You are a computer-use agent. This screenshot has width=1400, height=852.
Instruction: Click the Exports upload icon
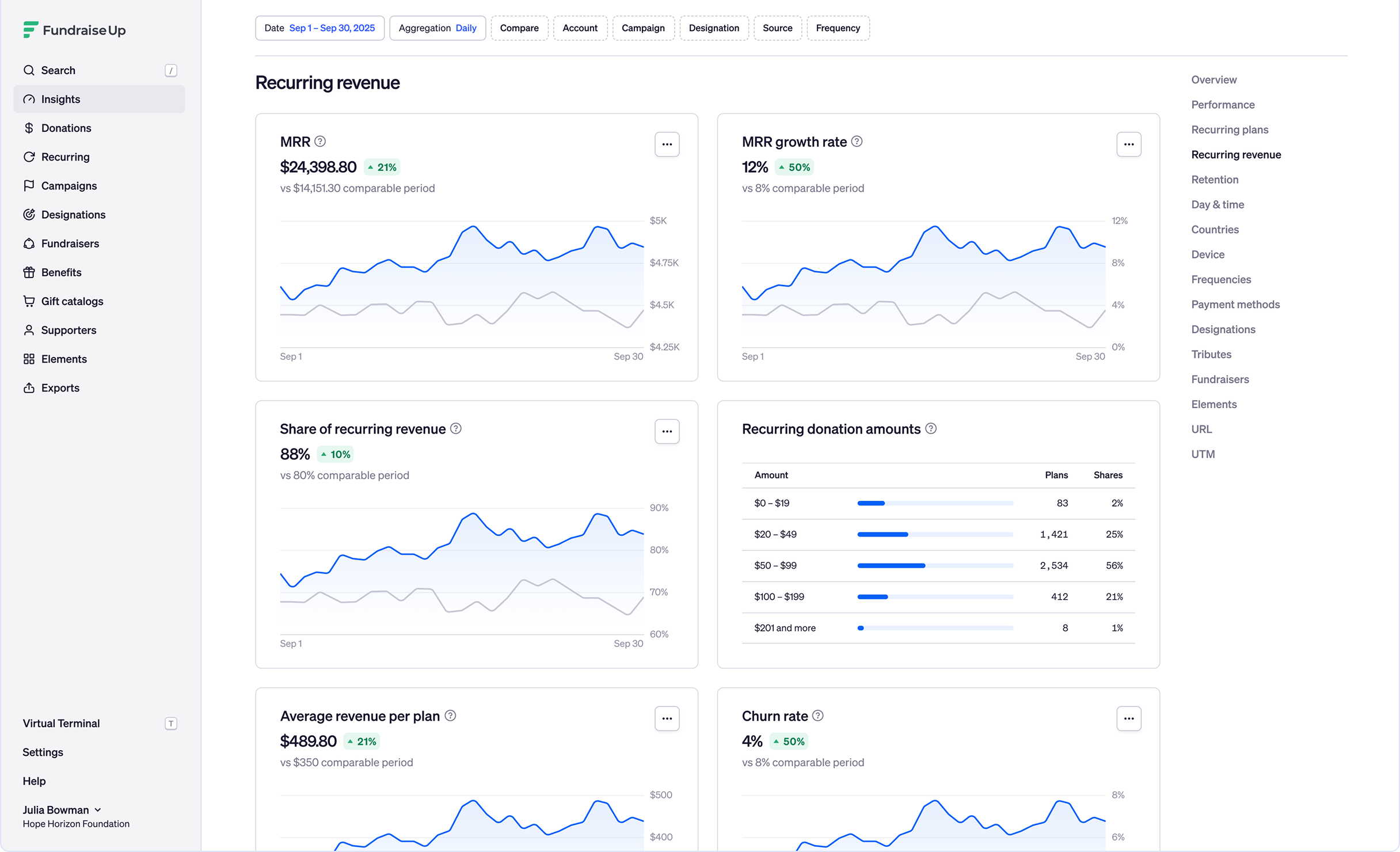(29, 387)
